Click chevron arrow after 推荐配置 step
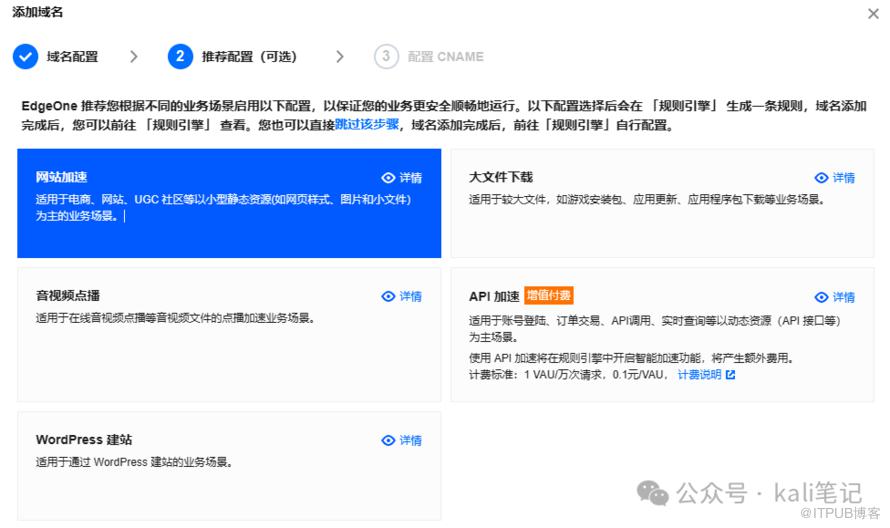The image size is (890, 528). click(x=339, y=56)
